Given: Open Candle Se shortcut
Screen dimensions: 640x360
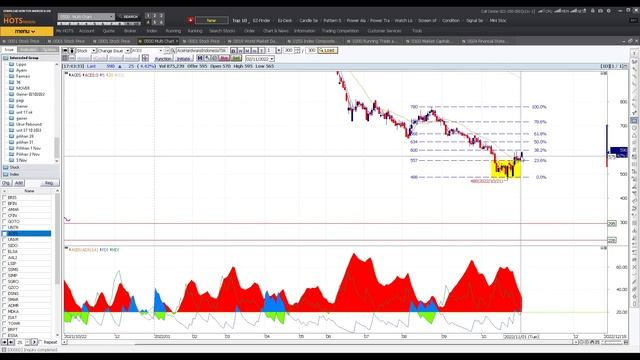Looking at the screenshot, I should click(x=308, y=20).
